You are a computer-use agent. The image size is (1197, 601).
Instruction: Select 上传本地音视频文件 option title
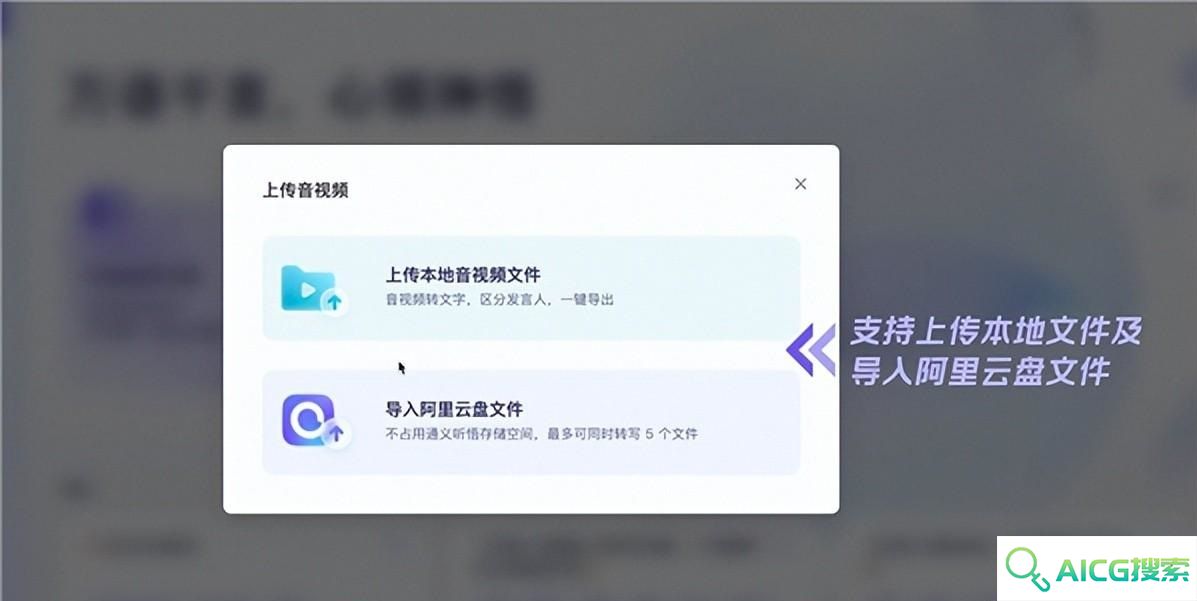click(x=463, y=274)
